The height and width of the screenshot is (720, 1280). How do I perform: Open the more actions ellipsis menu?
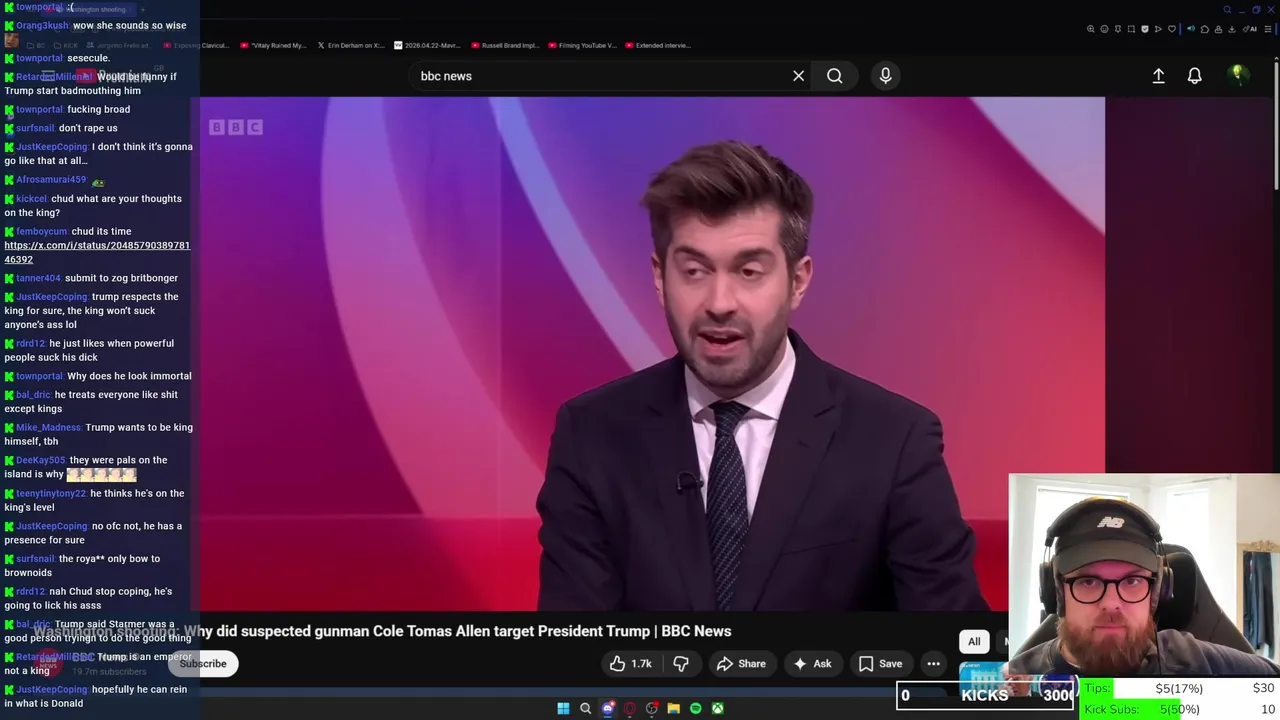click(933, 663)
